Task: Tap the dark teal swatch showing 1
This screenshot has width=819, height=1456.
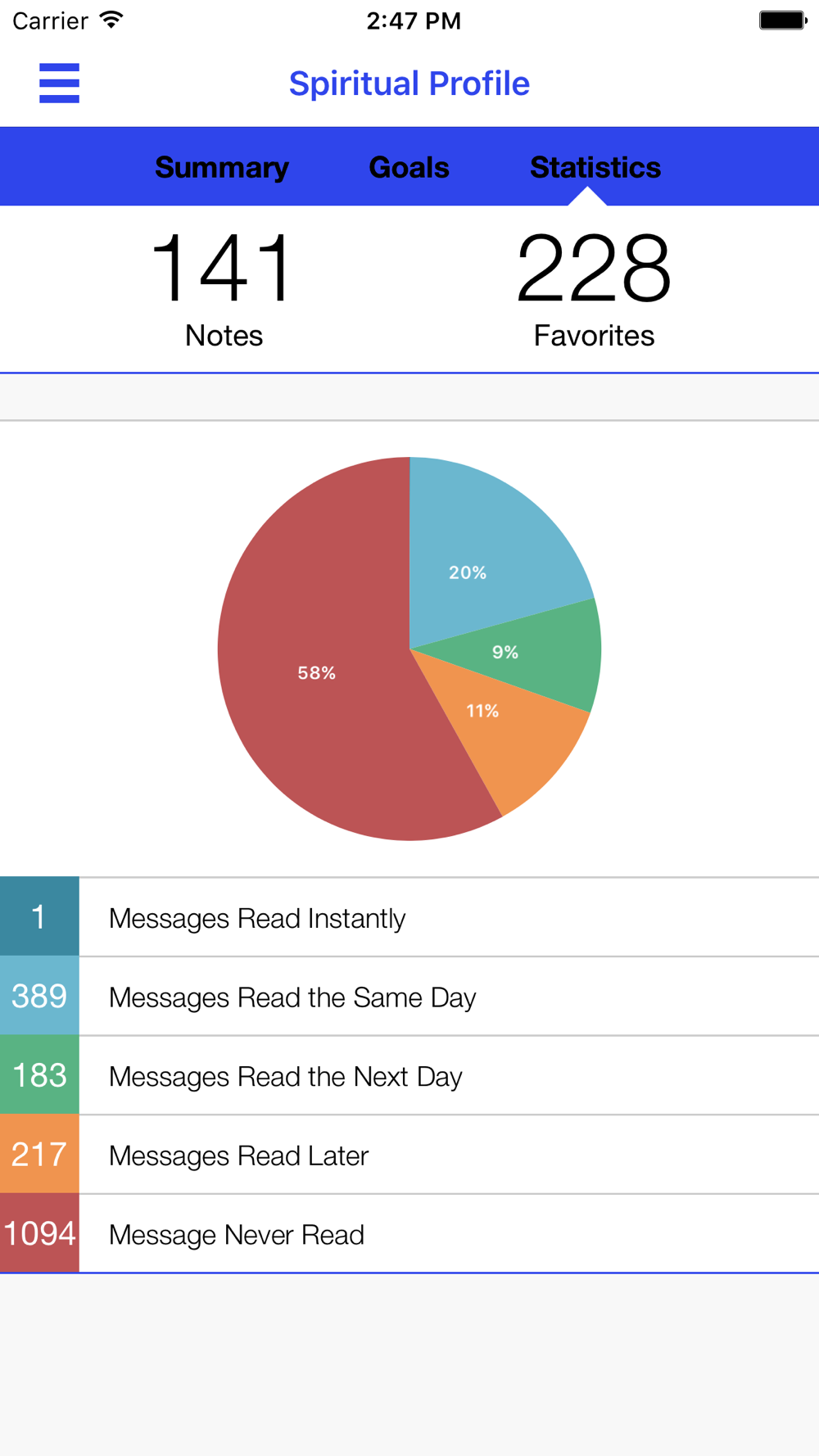Action: (x=39, y=916)
